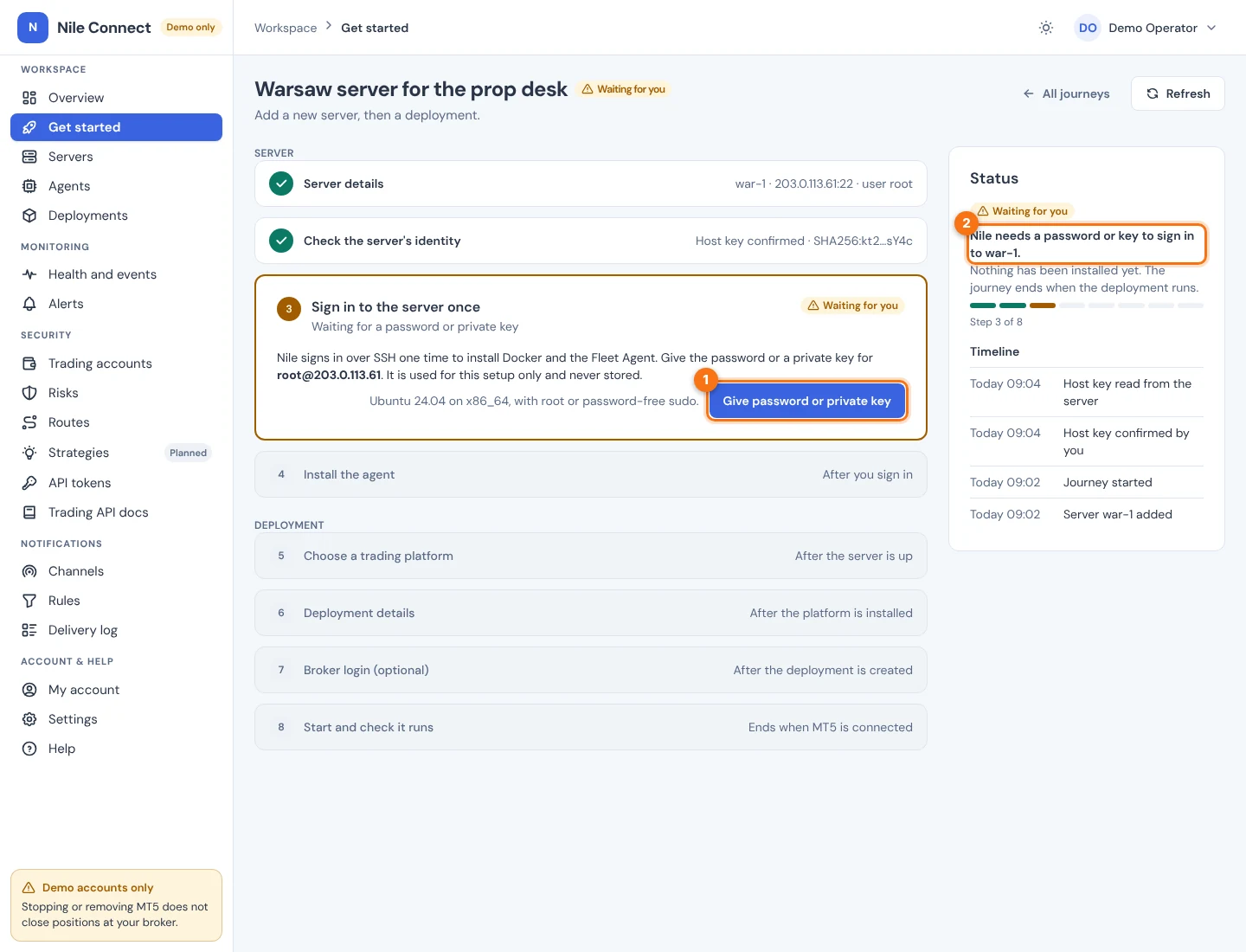Click the Step 3 of 8 progress bar
This screenshot has height=952, width=1246.
tap(1087, 306)
